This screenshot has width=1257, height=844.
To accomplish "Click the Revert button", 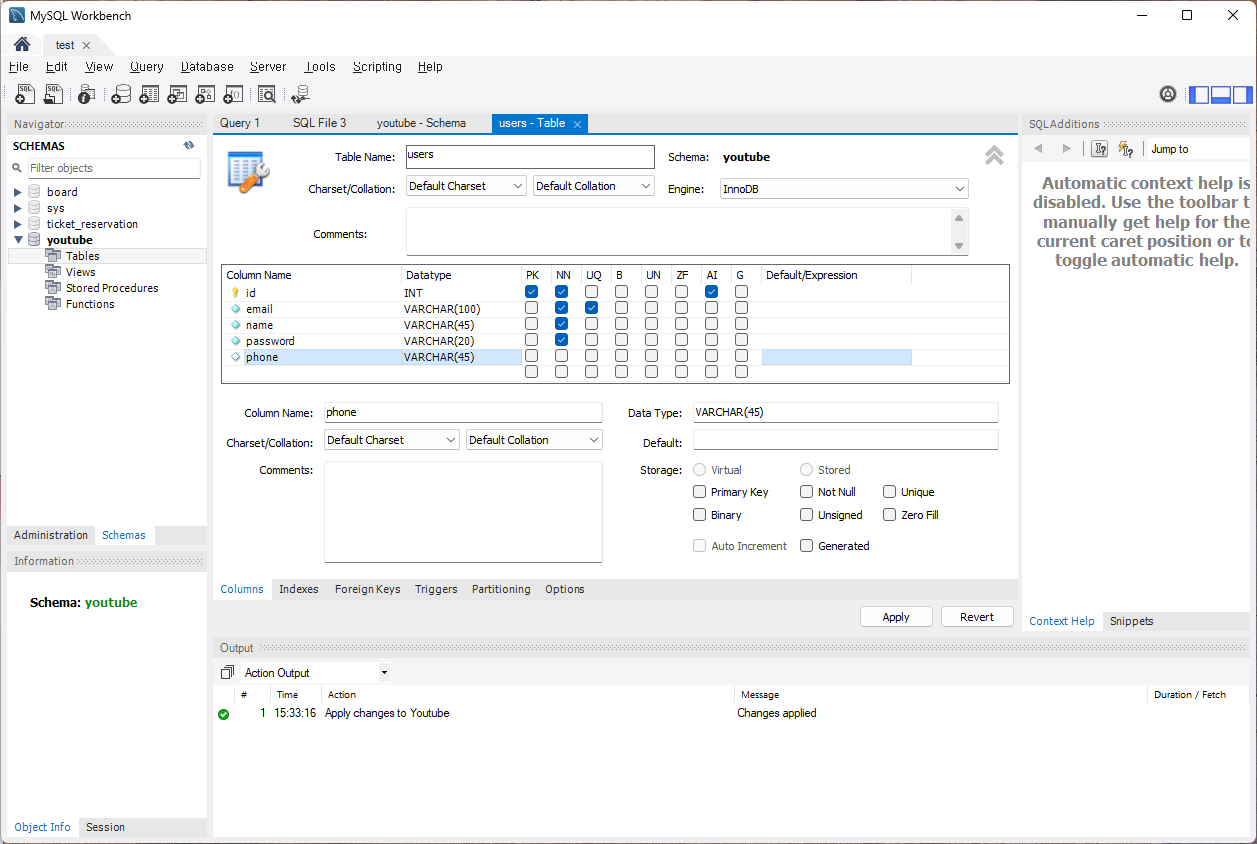I will pos(977,617).
